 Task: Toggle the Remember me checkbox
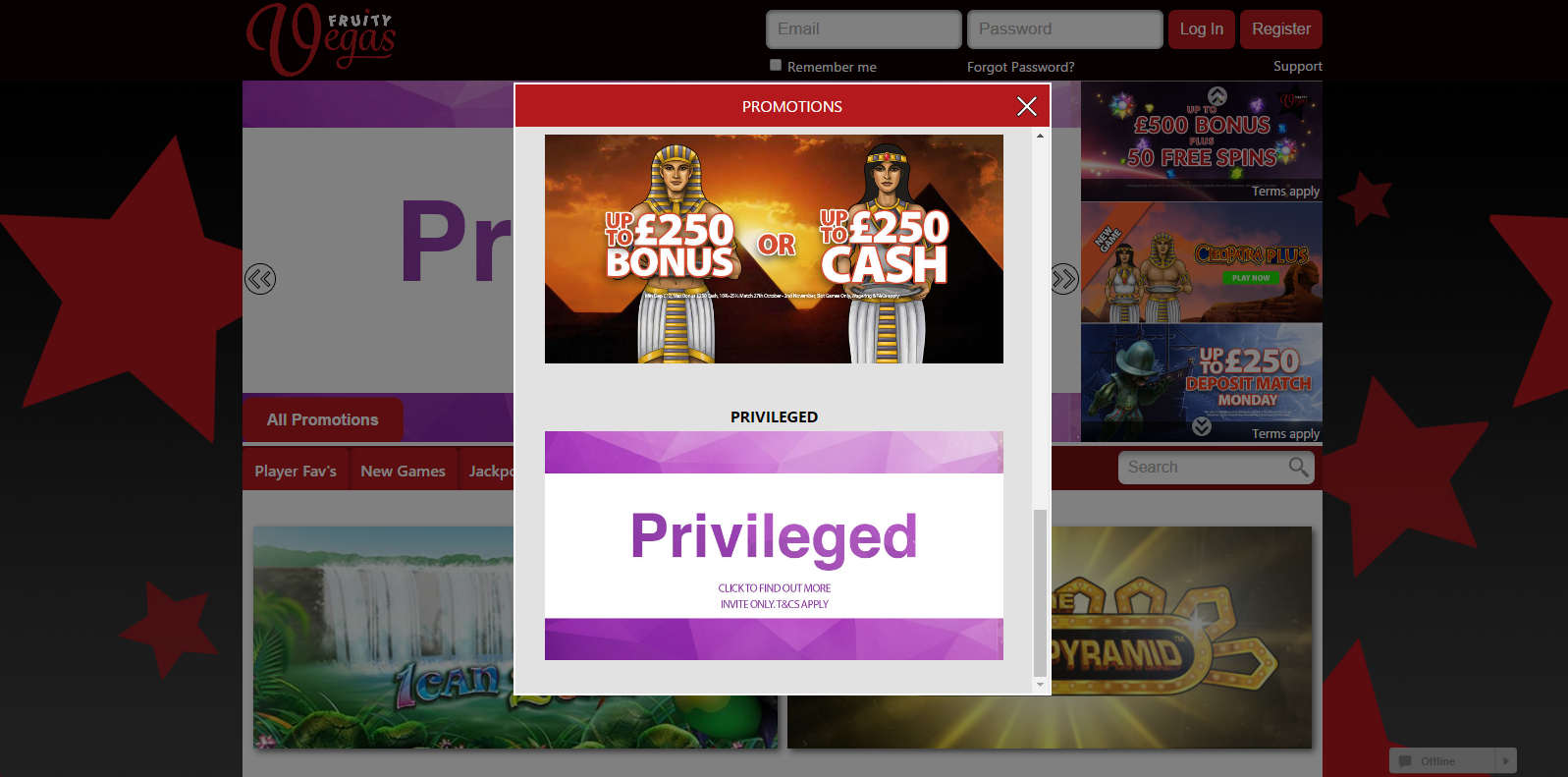[776, 65]
